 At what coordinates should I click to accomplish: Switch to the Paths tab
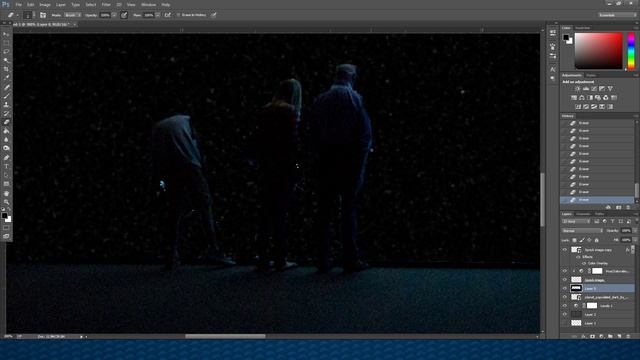click(x=599, y=214)
